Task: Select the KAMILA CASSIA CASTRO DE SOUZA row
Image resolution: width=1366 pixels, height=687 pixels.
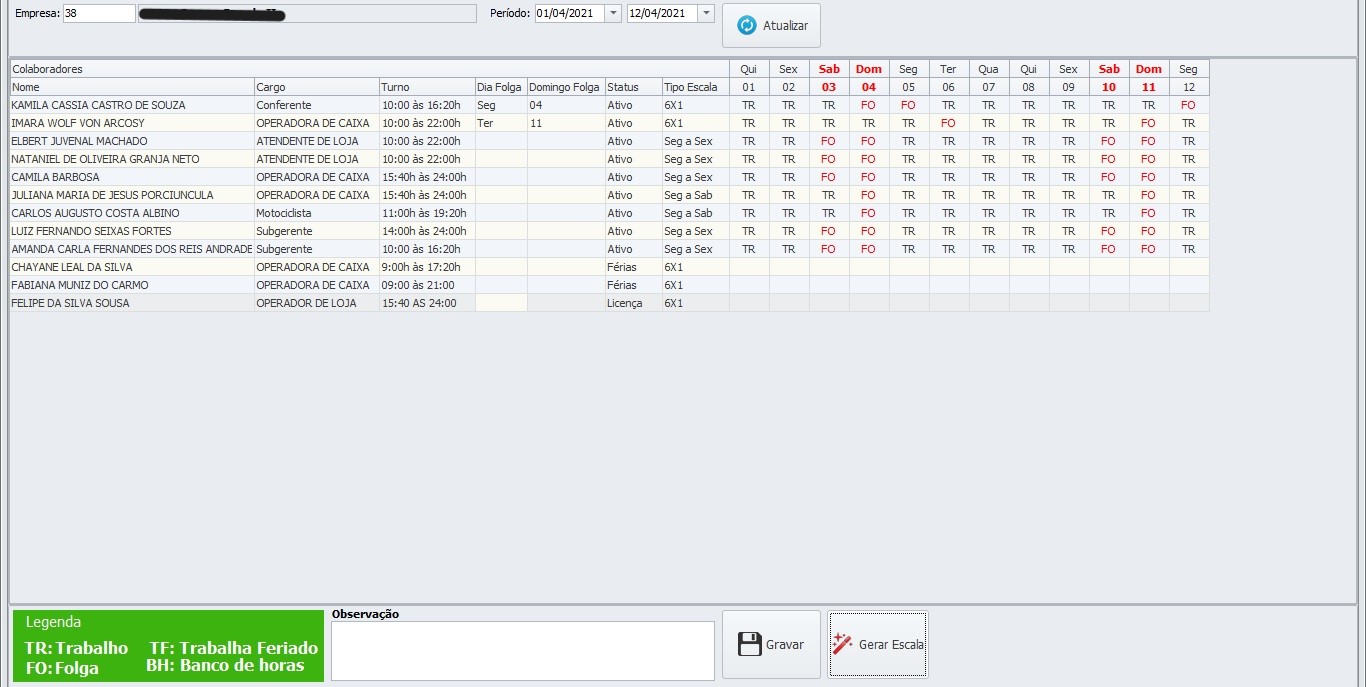Action: click(x=130, y=105)
